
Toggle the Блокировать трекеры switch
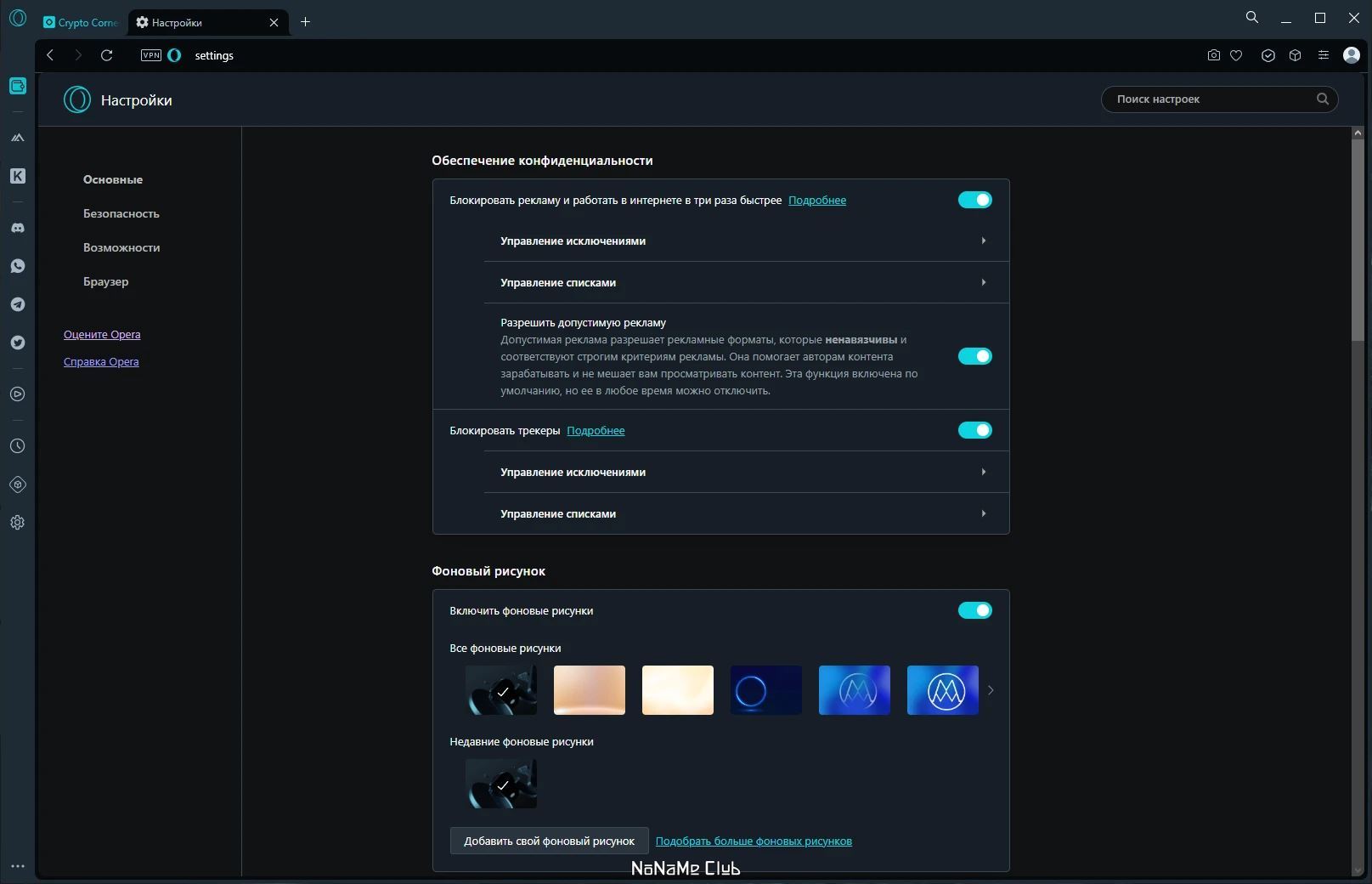point(974,430)
